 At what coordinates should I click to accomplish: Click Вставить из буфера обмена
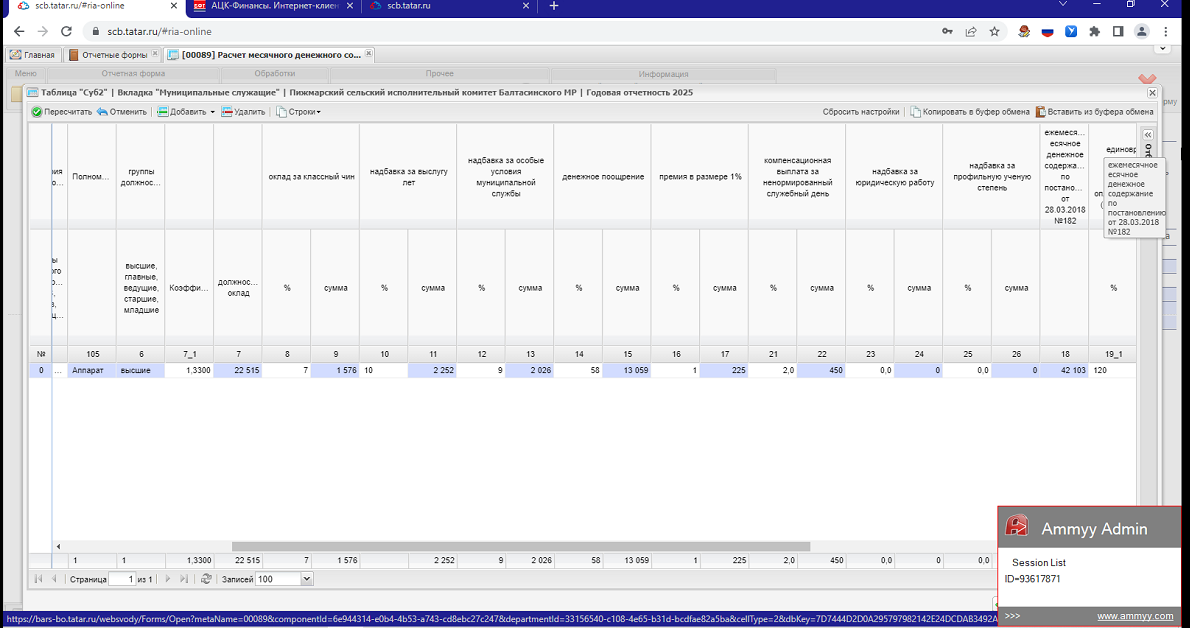point(1094,112)
